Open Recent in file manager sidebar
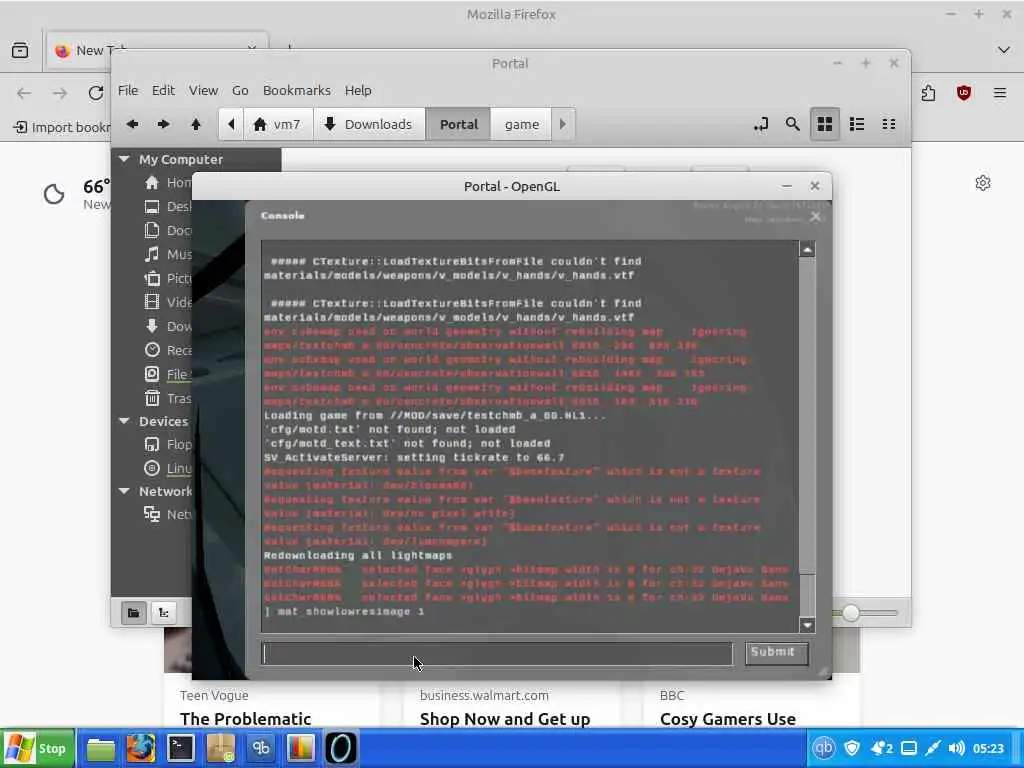 point(167,350)
